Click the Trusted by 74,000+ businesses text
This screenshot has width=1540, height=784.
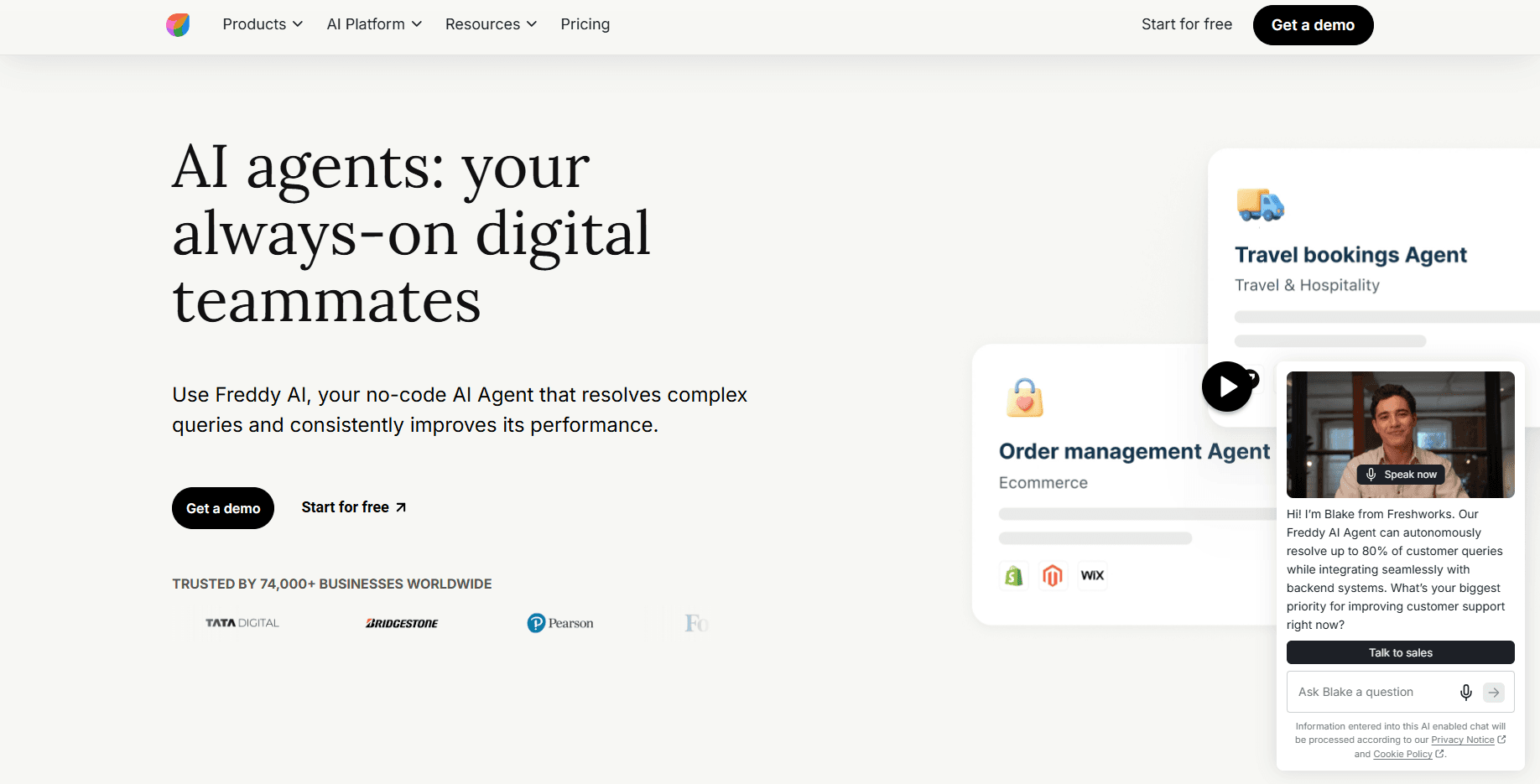332,584
